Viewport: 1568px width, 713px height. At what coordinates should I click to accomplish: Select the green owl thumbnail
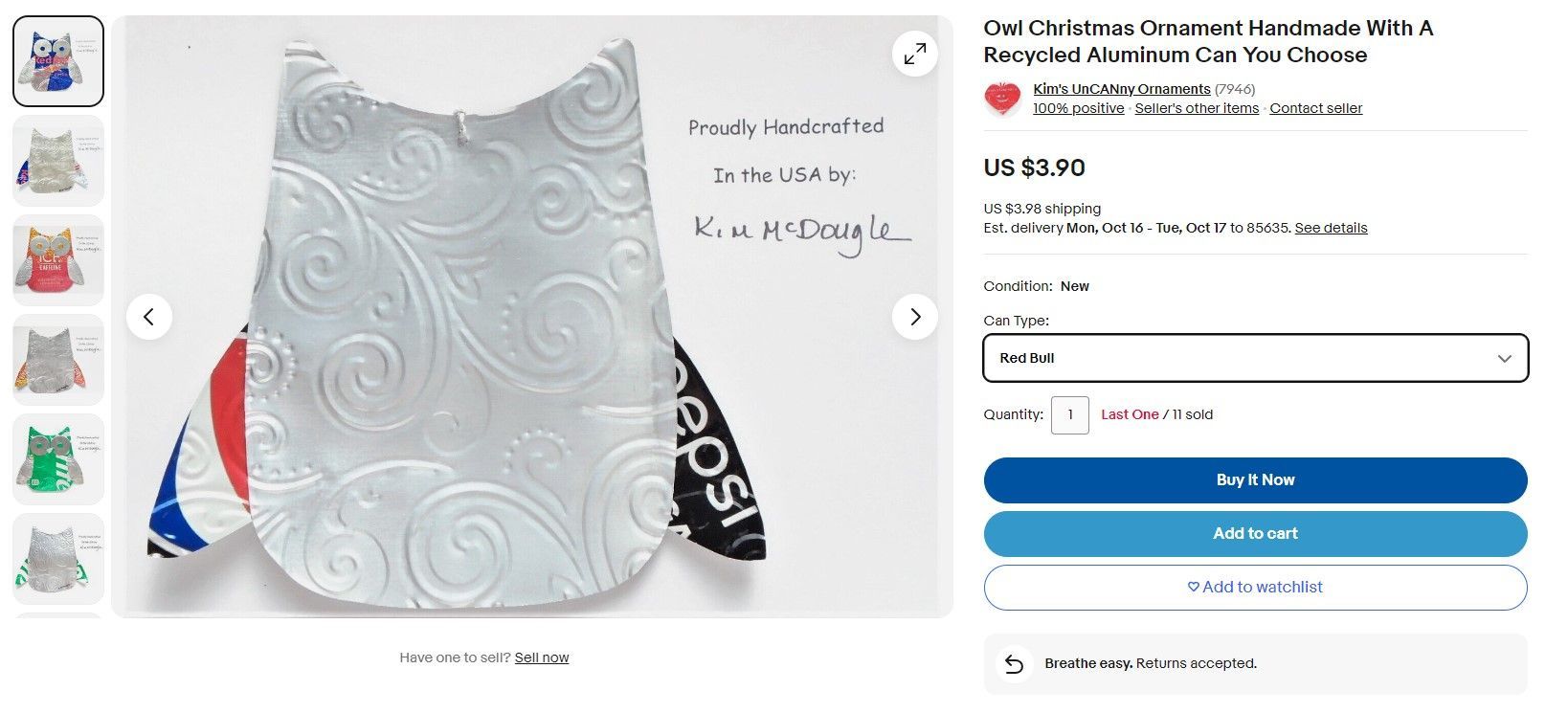(58, 459)
